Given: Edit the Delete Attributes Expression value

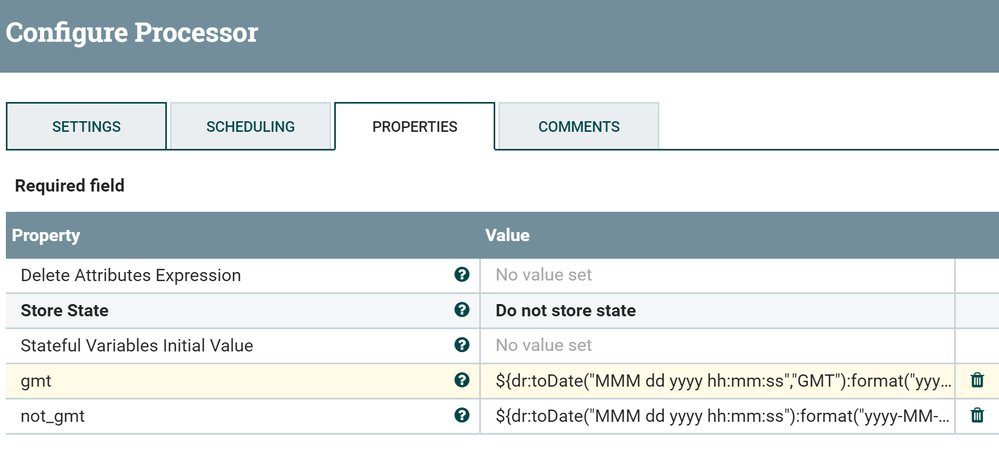Looking at the screenshot, I should pos(716,275).
